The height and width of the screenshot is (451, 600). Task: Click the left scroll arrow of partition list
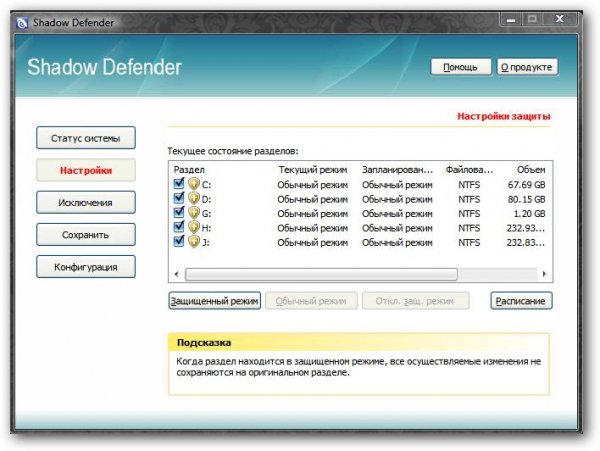[176, 274]
